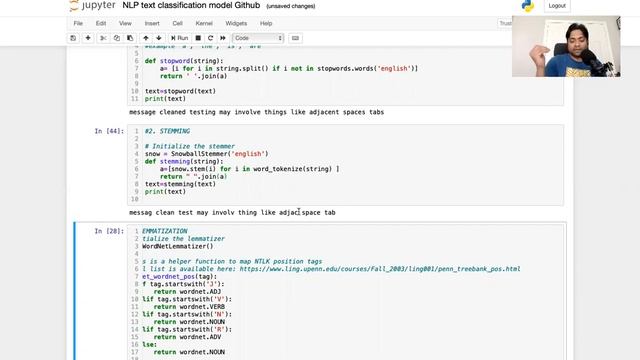Image resolution: width=640 pixels, height=360 pixels.
Task: Click inside the STEMMING code cell
Action: (345, 165)
